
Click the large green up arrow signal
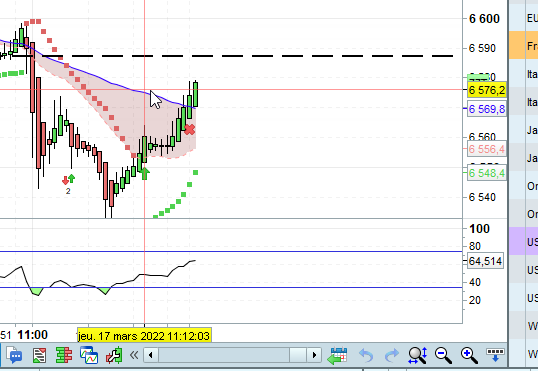click(145, 174)
